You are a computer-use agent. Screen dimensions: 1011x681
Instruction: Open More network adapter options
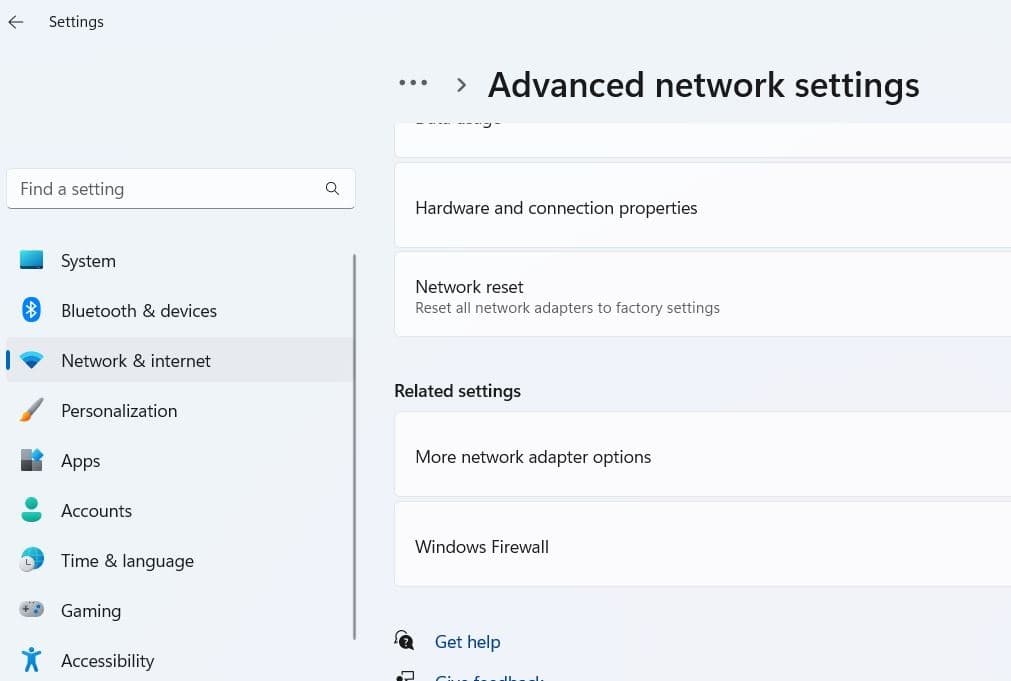coord(533,457)
